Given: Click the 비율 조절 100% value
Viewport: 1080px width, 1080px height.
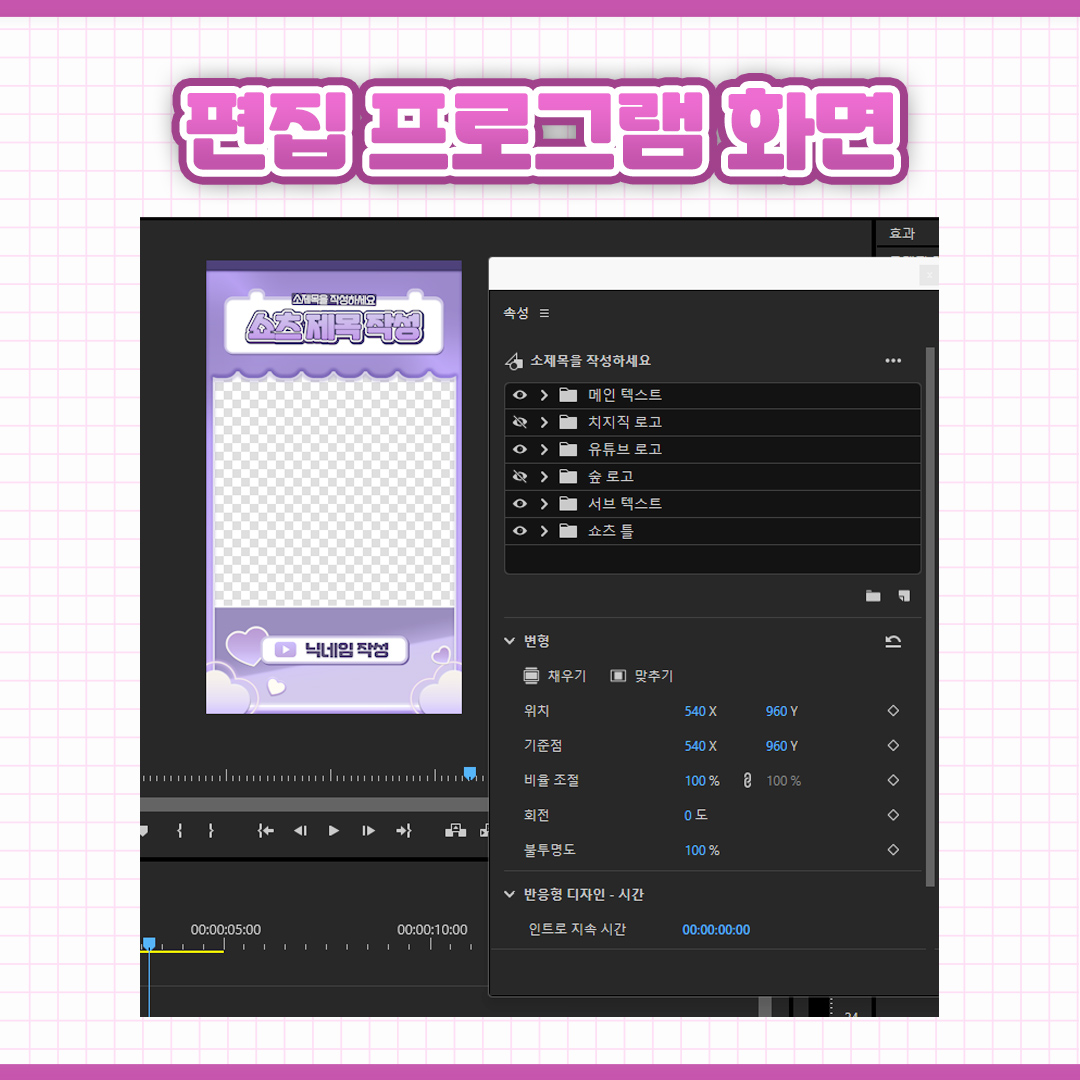Looking at the screenshot, I should [702, 780].
